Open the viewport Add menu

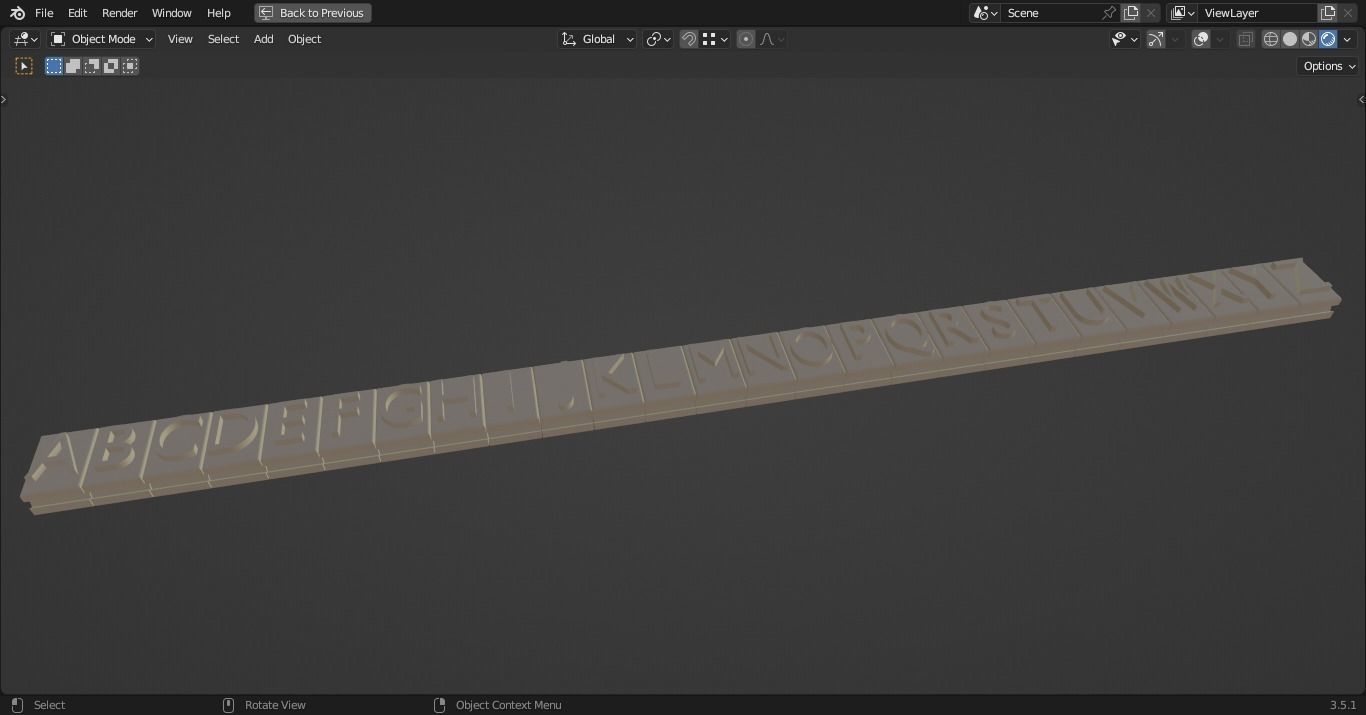[263, 39]
